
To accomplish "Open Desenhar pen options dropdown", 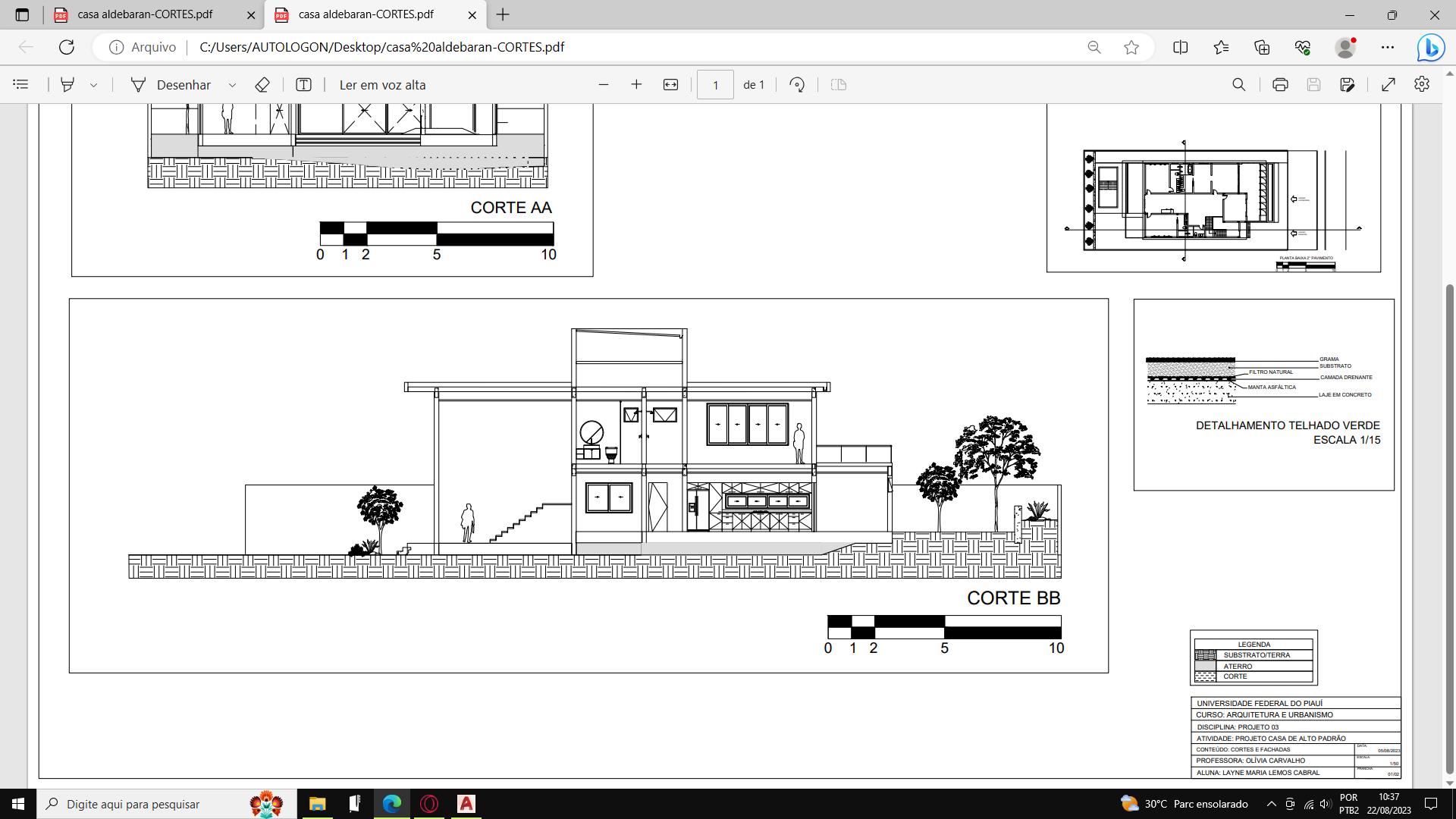I will pos(232,85).
